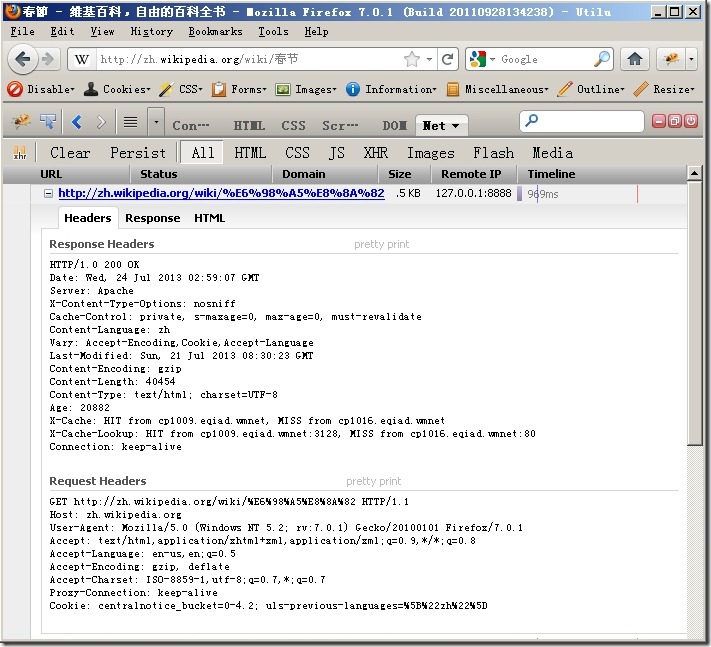The width and height of the screenshot is (711, 647).
Task: Sort requests by the Timeline column header
Action: [x=601, y=174]
